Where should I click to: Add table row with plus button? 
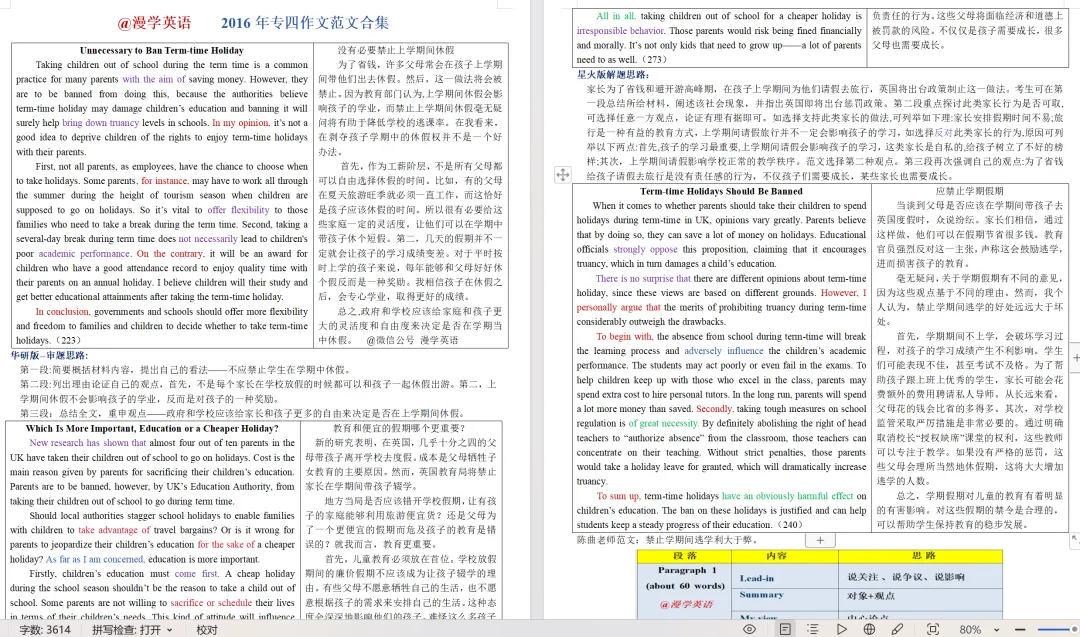pyautogui.click(x=820, y=541)
